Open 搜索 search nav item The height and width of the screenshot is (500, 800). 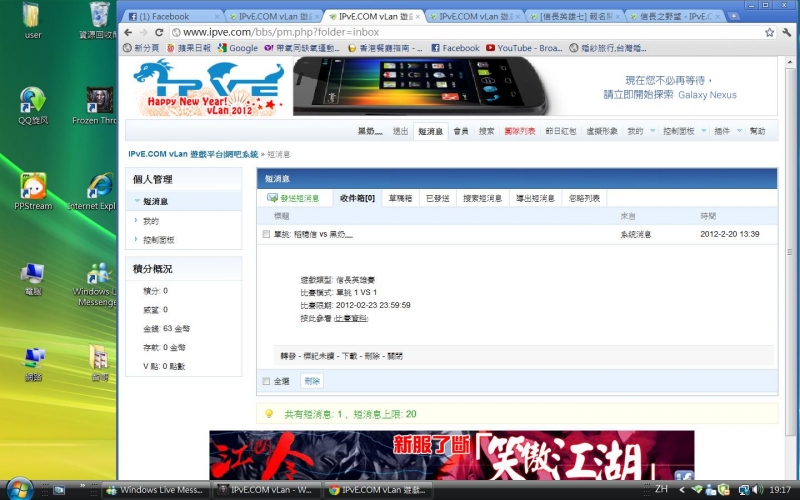[486, 131]
